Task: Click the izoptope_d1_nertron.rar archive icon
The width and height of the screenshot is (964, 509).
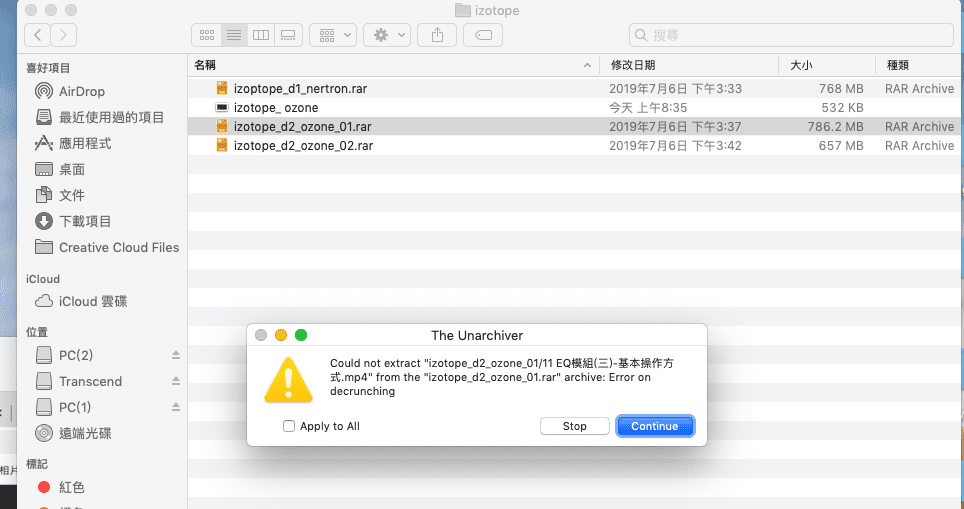Action: [222, 88]
